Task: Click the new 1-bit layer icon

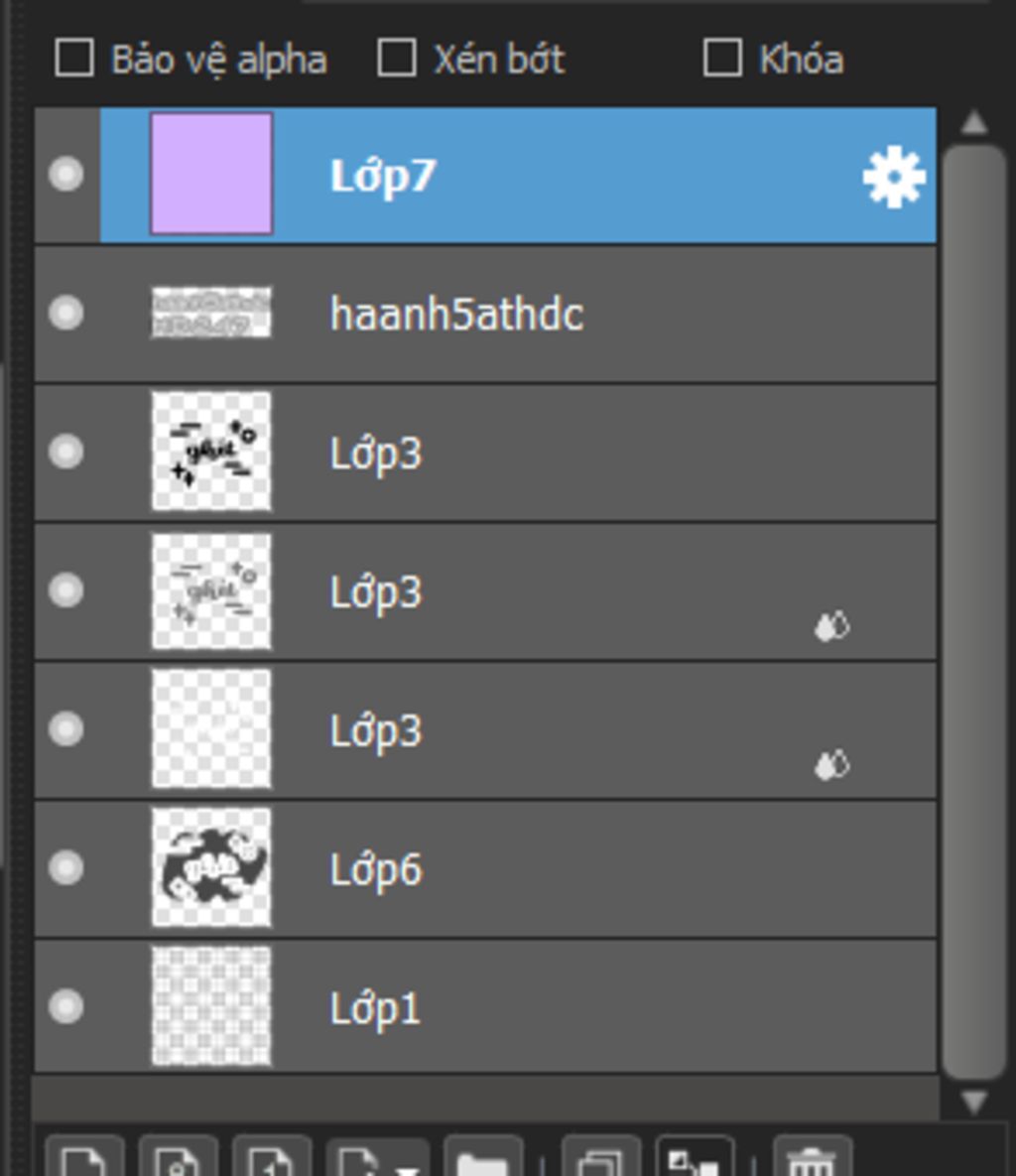Action: [271, 1159]
